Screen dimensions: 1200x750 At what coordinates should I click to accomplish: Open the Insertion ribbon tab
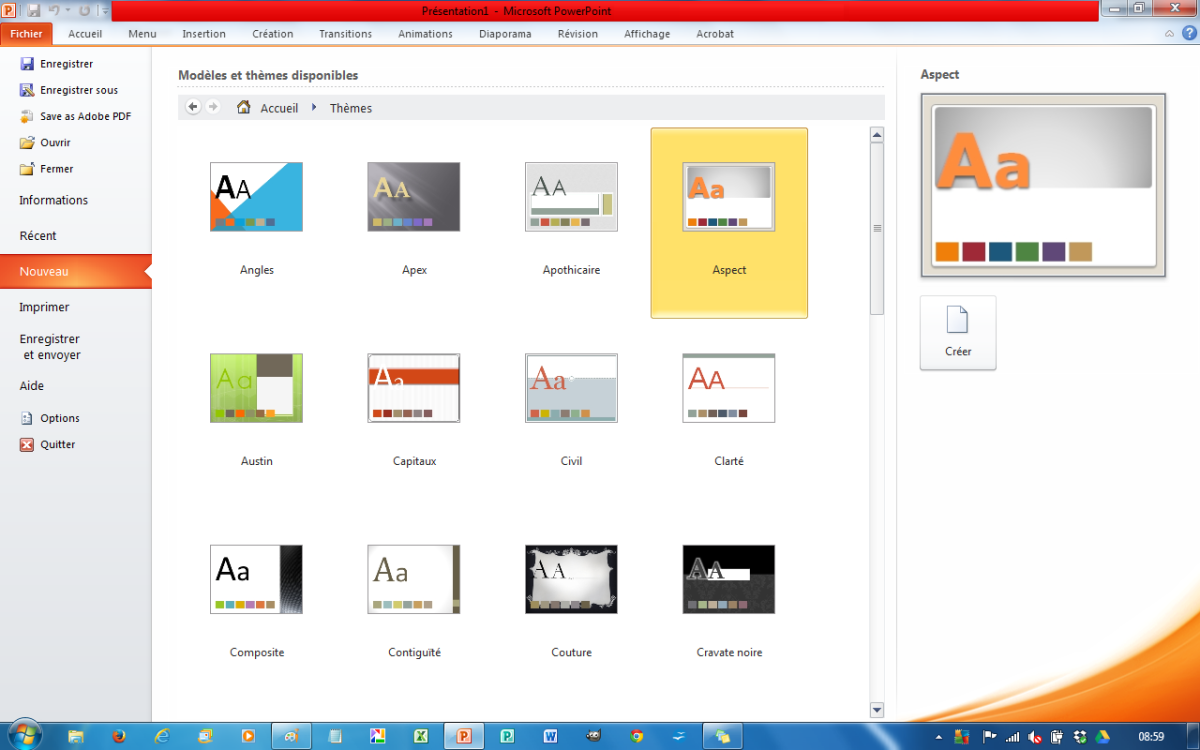[204, 34]
